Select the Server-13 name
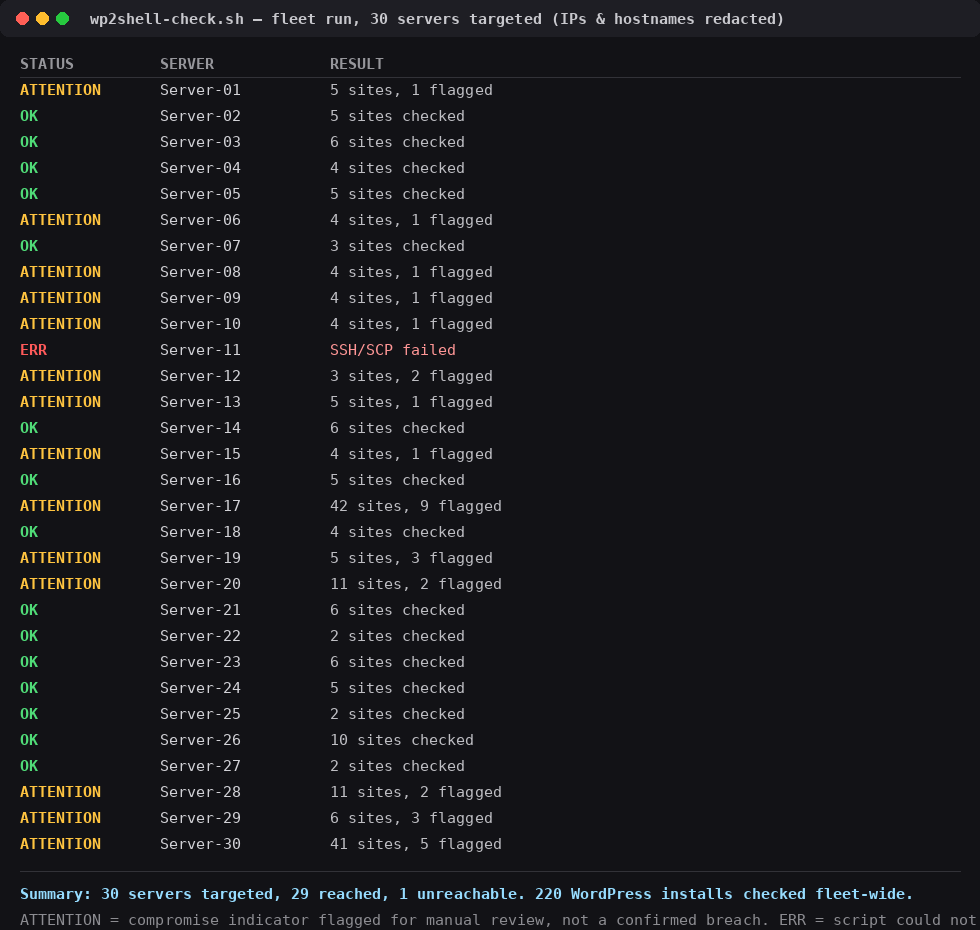The width and height of the screenshot is (980, 930). 200,402
